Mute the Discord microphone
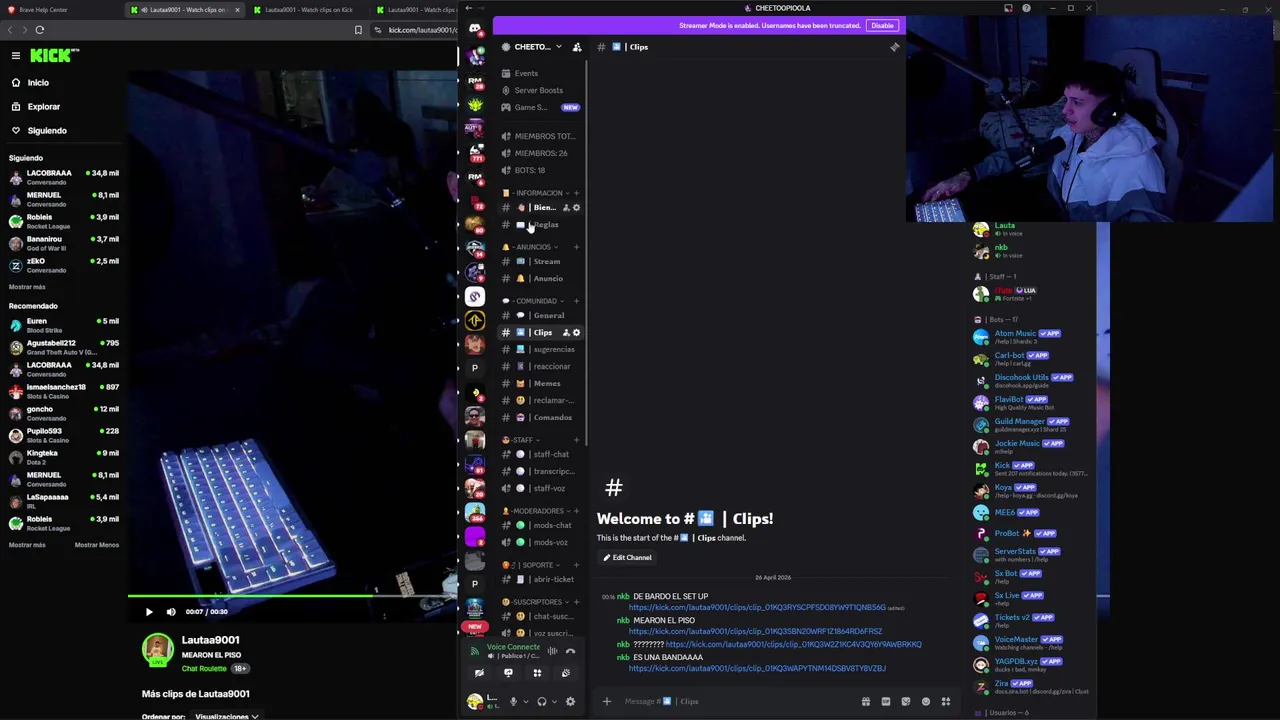Image resolution: width=1280 pixels, height=720 pixels. [x=513, y=702]
